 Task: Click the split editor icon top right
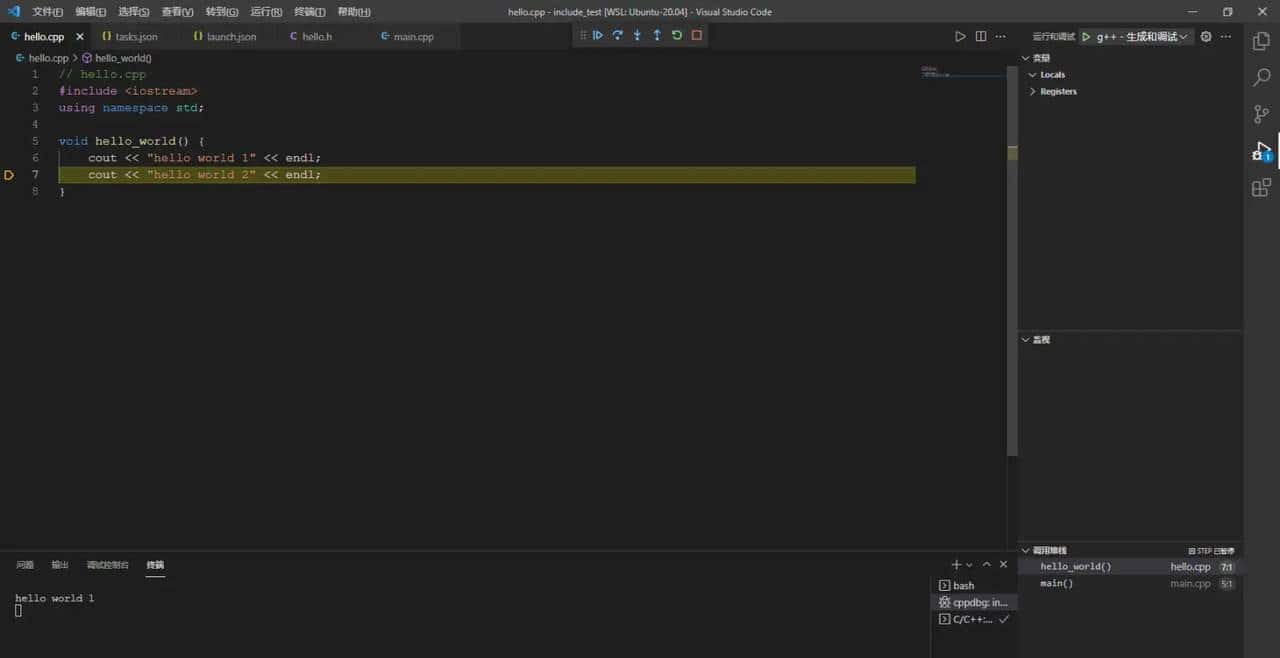click(981, 36)
